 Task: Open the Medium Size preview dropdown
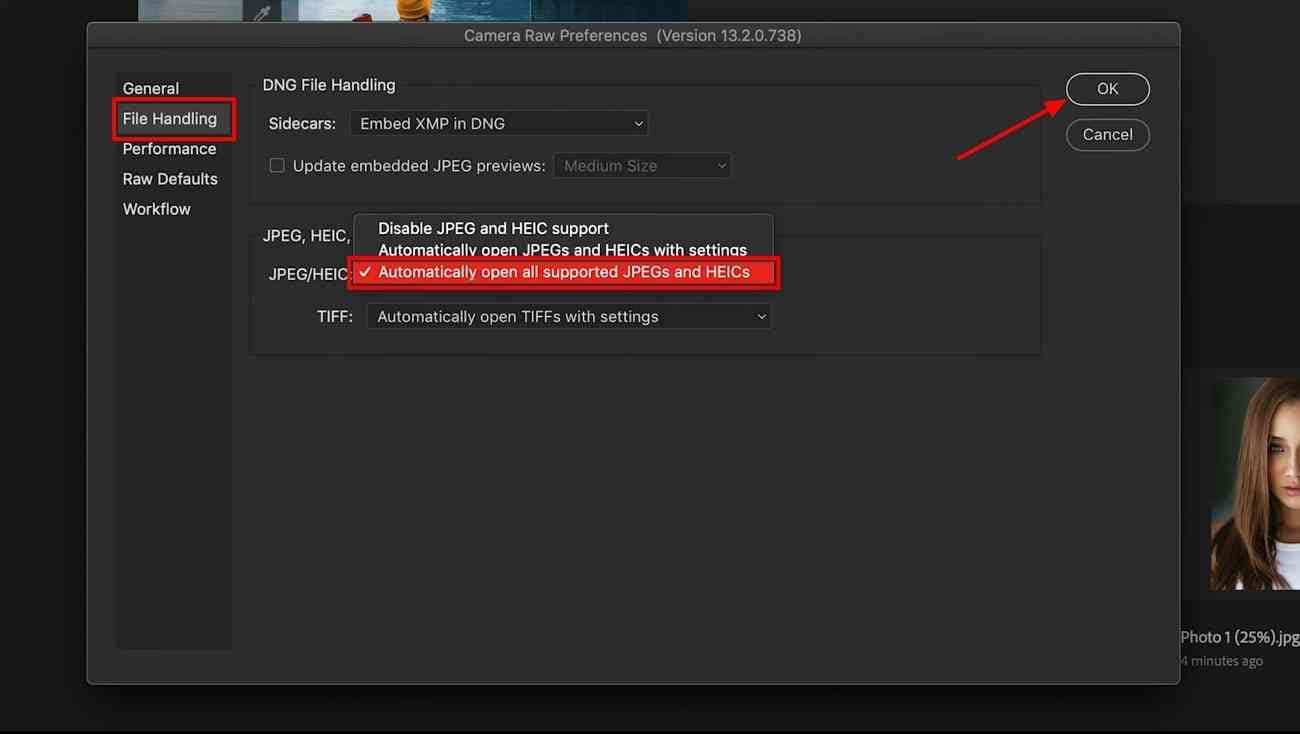pos(642,166)
